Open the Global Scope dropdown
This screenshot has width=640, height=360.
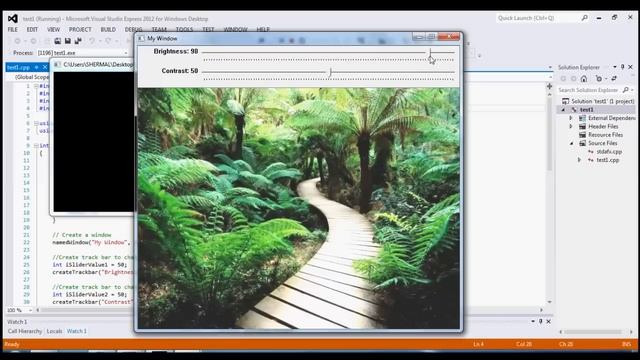(31, 77)
